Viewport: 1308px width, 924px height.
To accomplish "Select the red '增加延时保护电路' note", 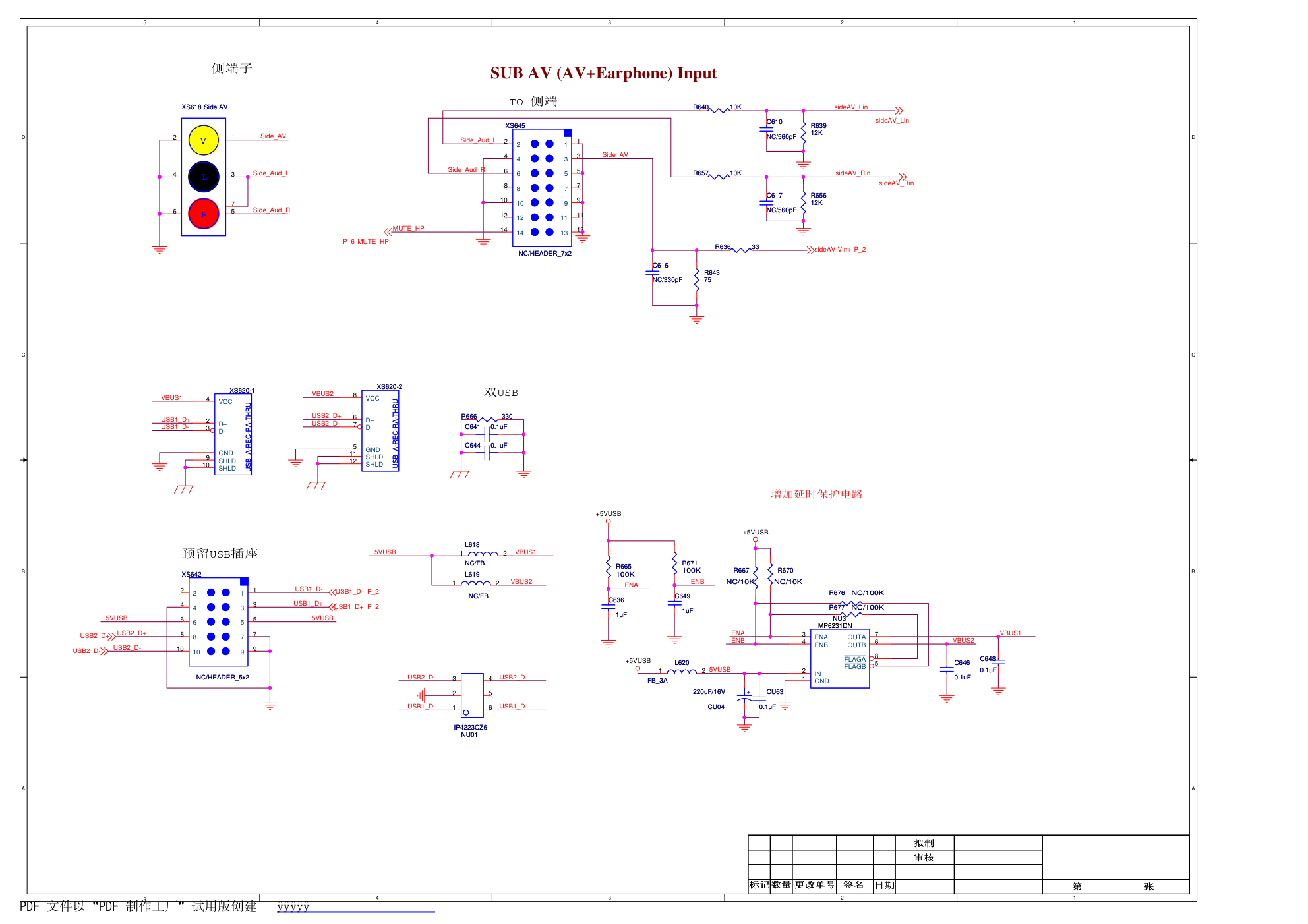I will click(x=816, y=494).
